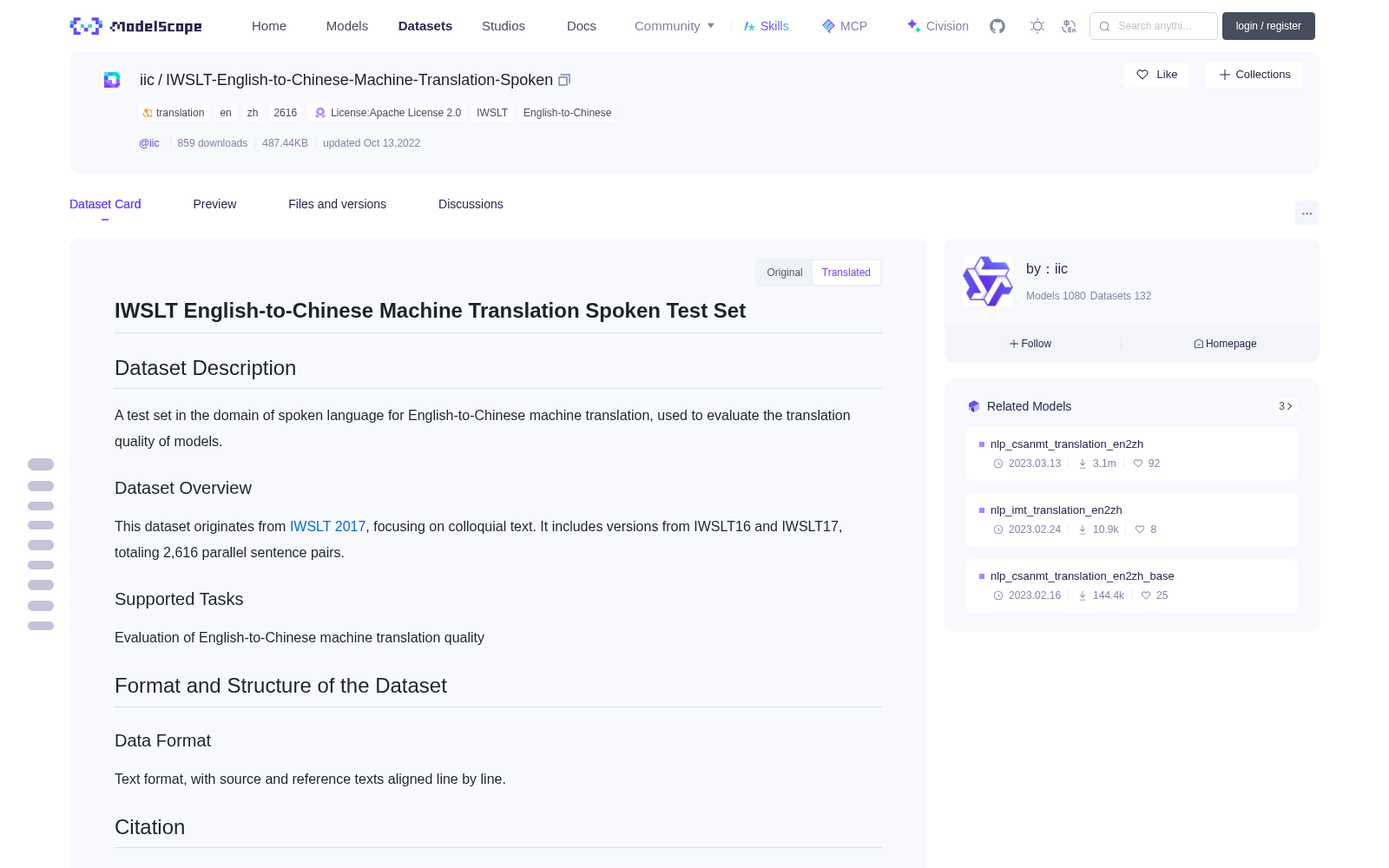
Task: Click the dataset avatar icon beside the title
Action: [112, 80]
